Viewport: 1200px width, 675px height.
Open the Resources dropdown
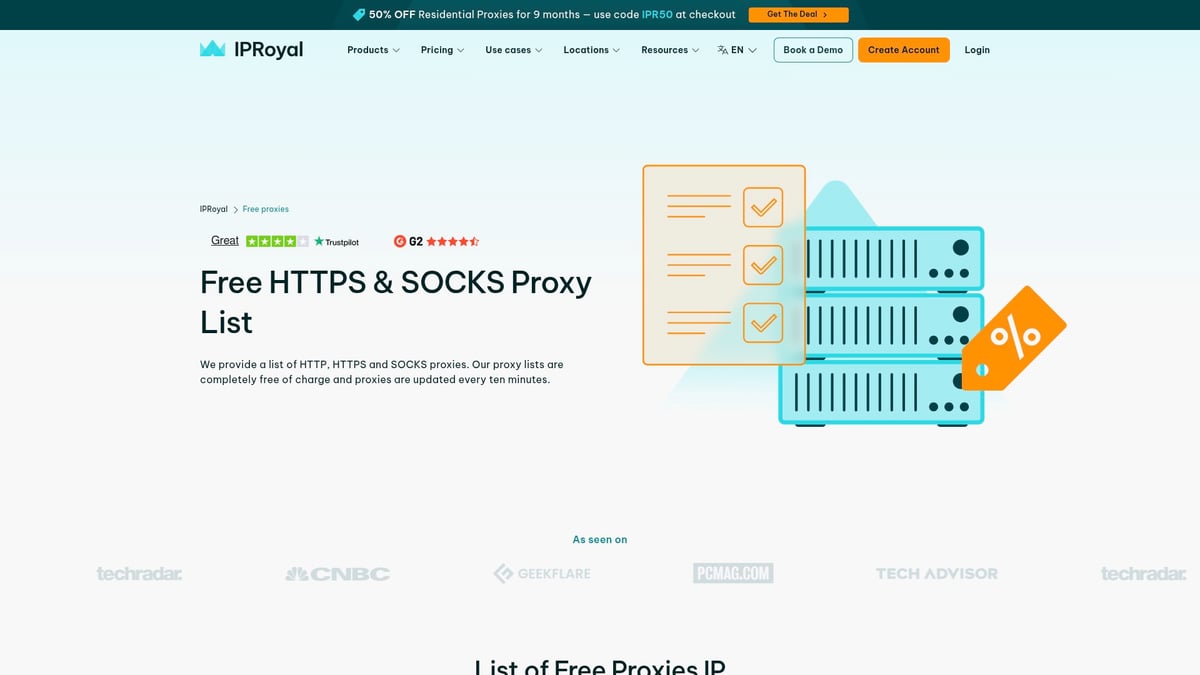point(669,49)
